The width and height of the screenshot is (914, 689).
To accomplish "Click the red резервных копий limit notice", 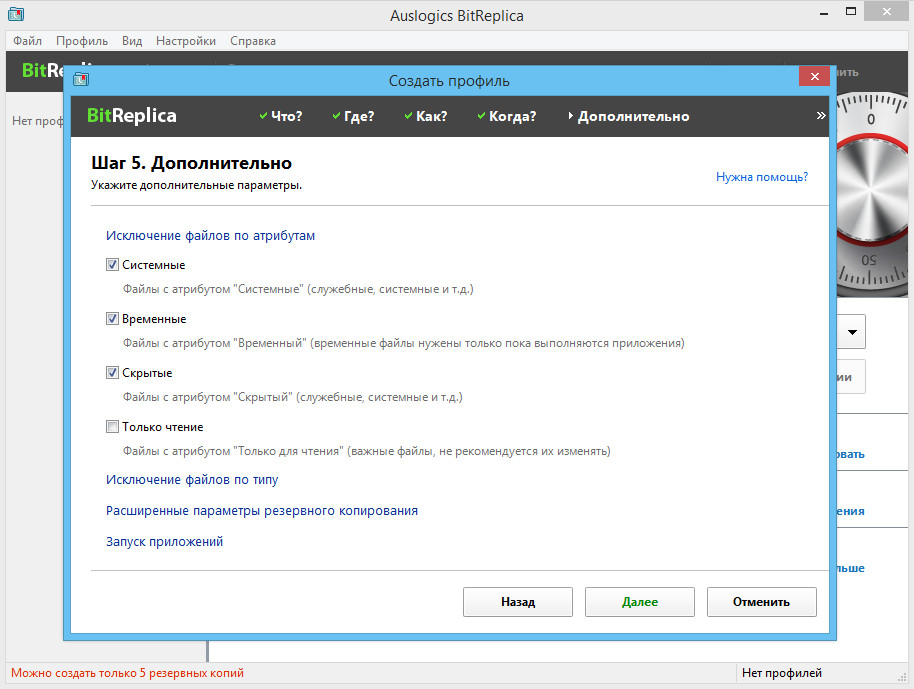I will (x=127, y=673).
